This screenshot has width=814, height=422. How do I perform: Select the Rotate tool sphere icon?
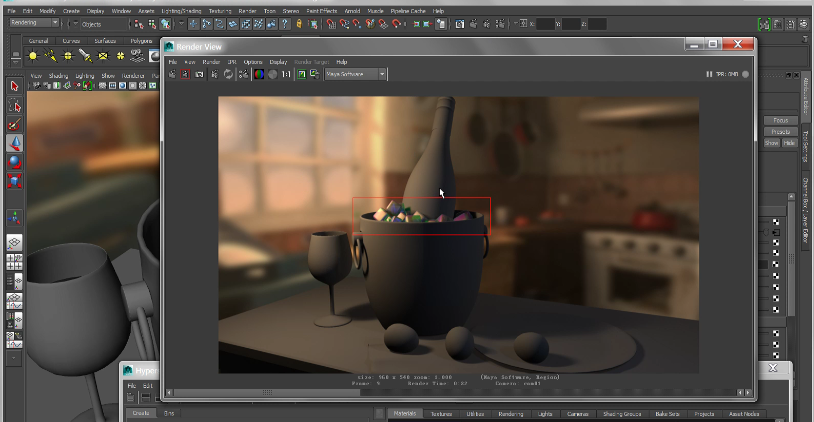[15, 162]
